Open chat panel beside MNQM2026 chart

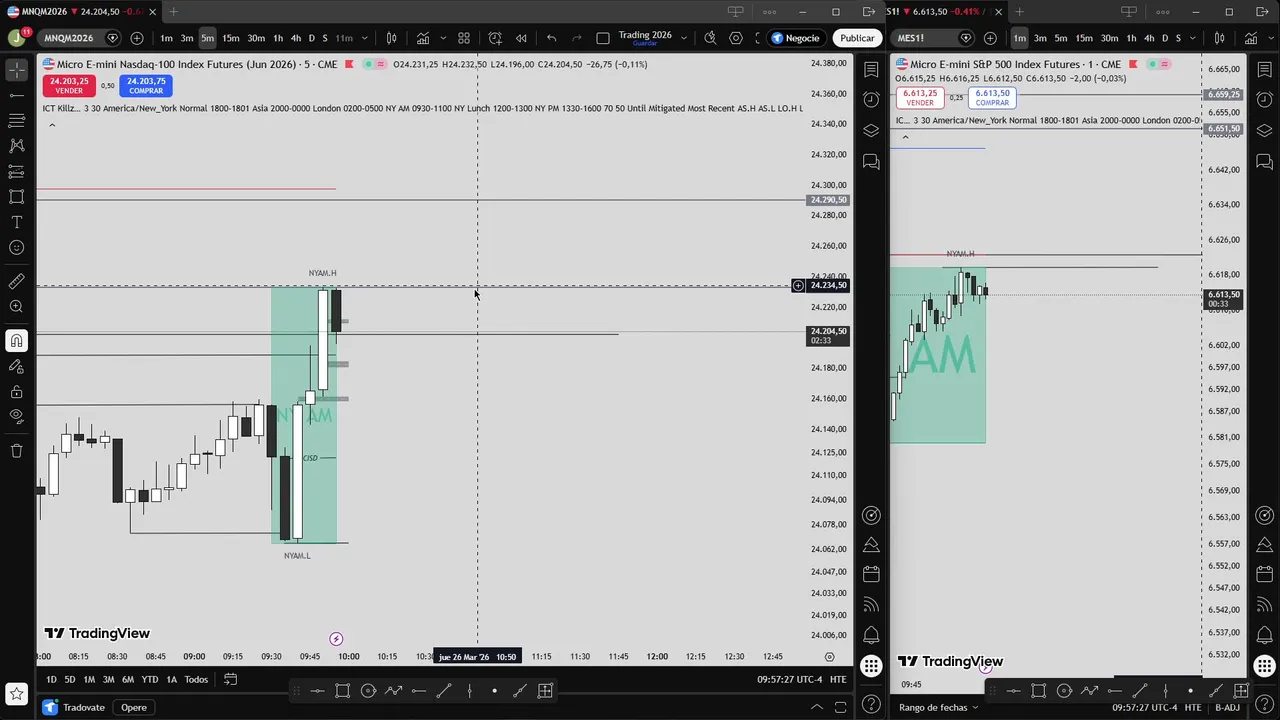click(871, 161)
